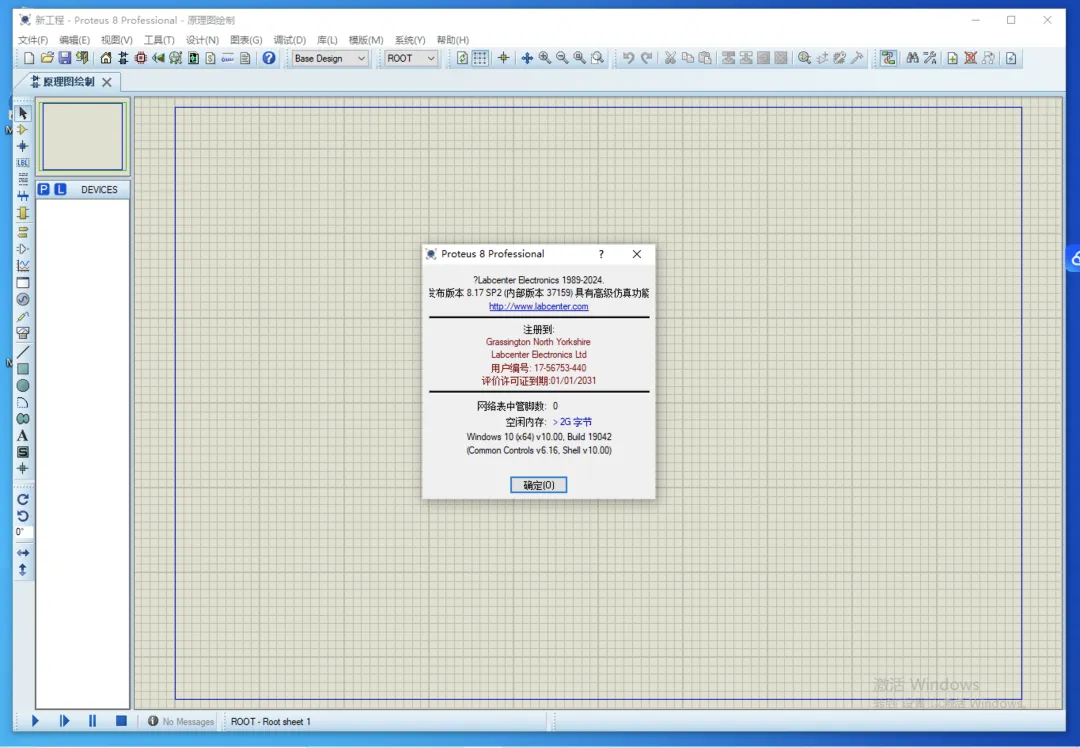
Task: Open the 调试(D) menu
Action: click(x=289, y=40)
